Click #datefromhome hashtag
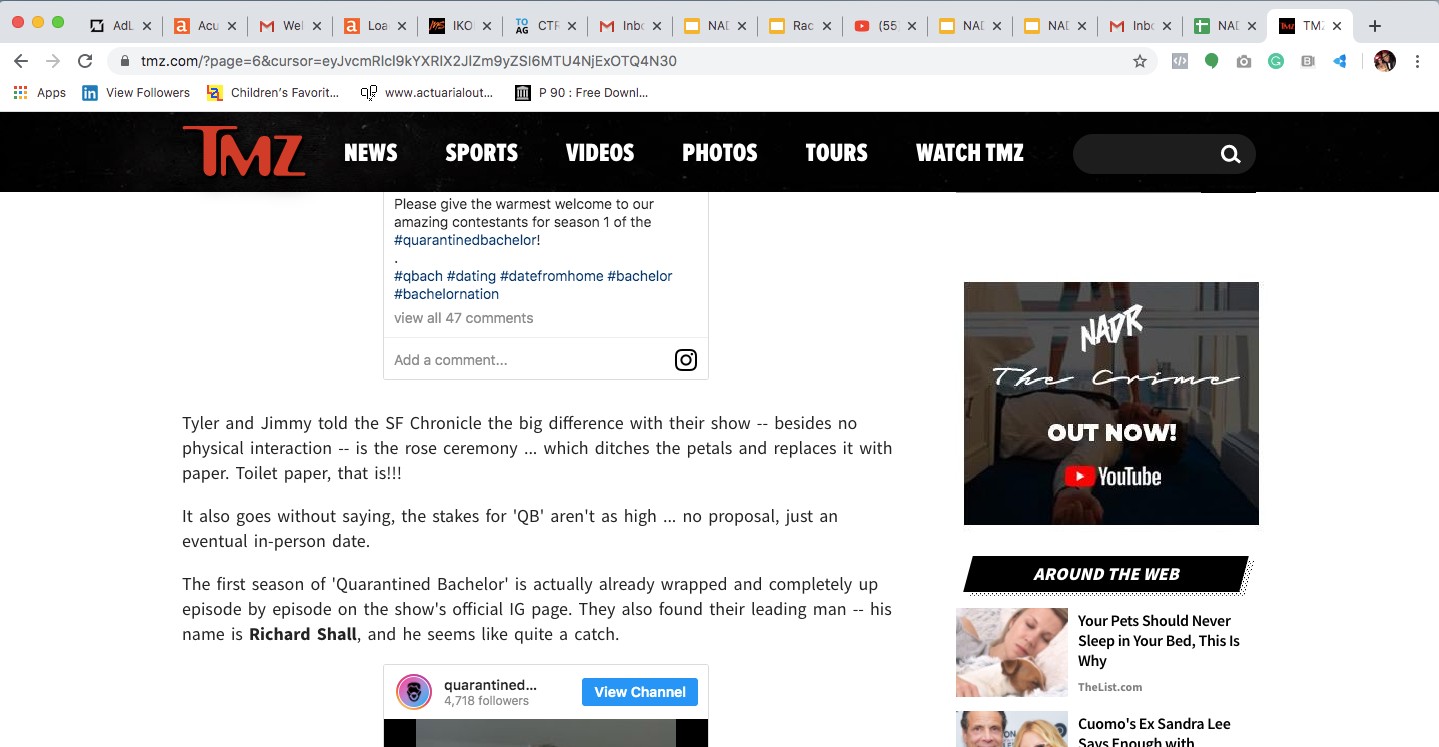The width and height of the screenshot is (1439, 747). pyautogui.click(x=552, y=276)
